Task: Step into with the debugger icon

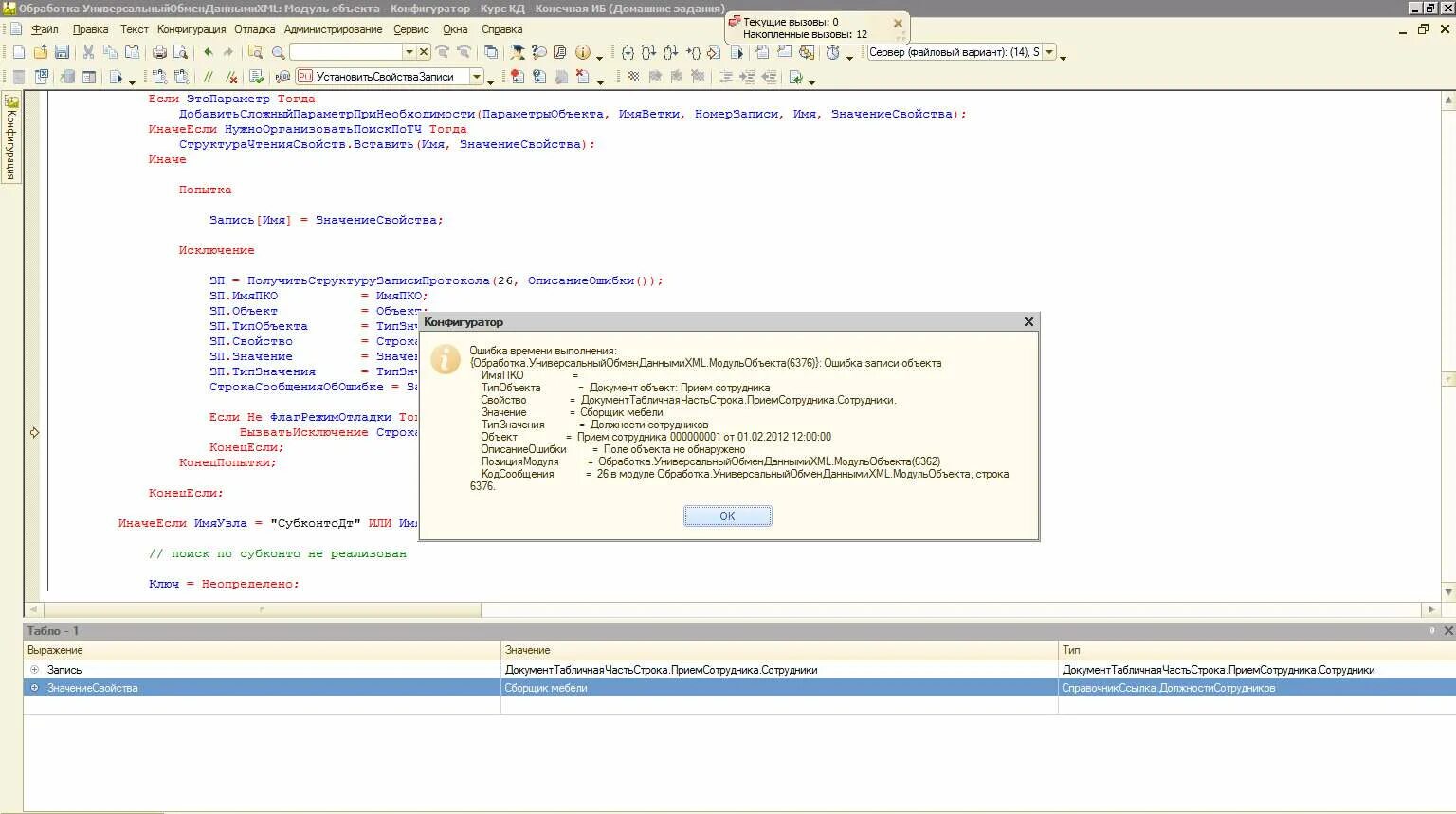Action: click(x=627, y=52)
